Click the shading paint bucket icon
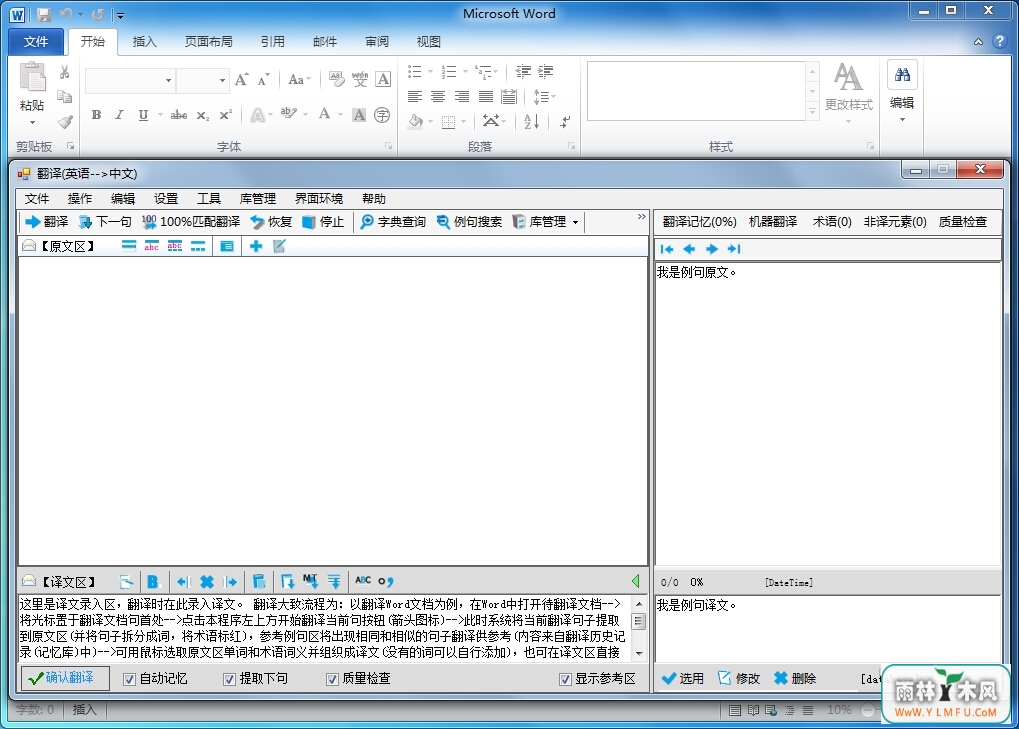The image size is (1019, 729). tap(416, 121)
